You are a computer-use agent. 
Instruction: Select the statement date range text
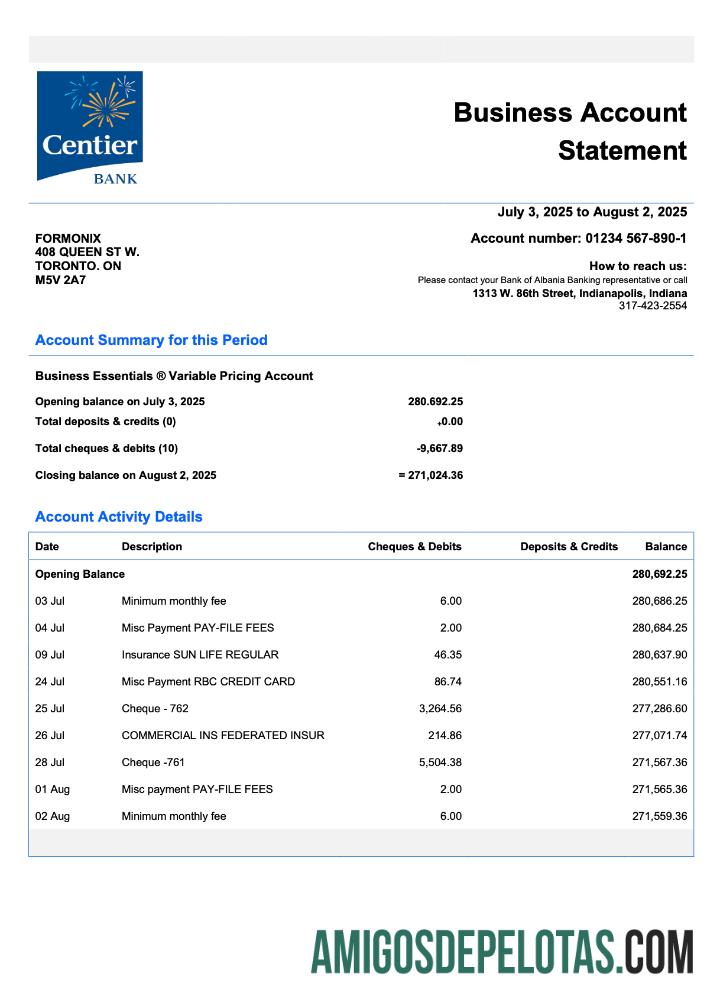(592, 212)
